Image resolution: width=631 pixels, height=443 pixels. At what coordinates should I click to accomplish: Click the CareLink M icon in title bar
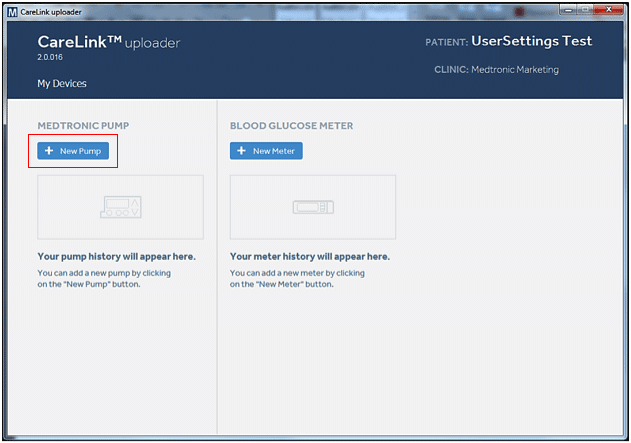point(12,12)
